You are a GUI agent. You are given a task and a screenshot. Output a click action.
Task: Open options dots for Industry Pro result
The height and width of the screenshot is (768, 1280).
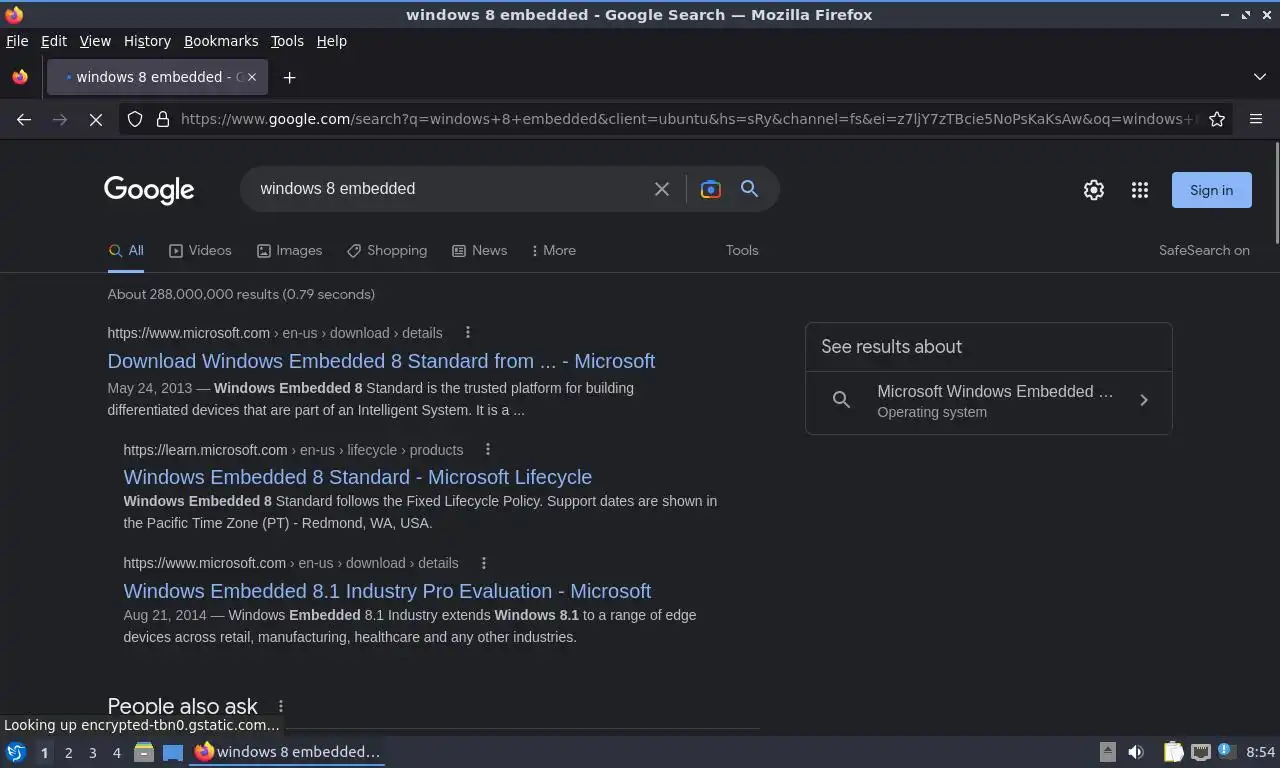483,563
